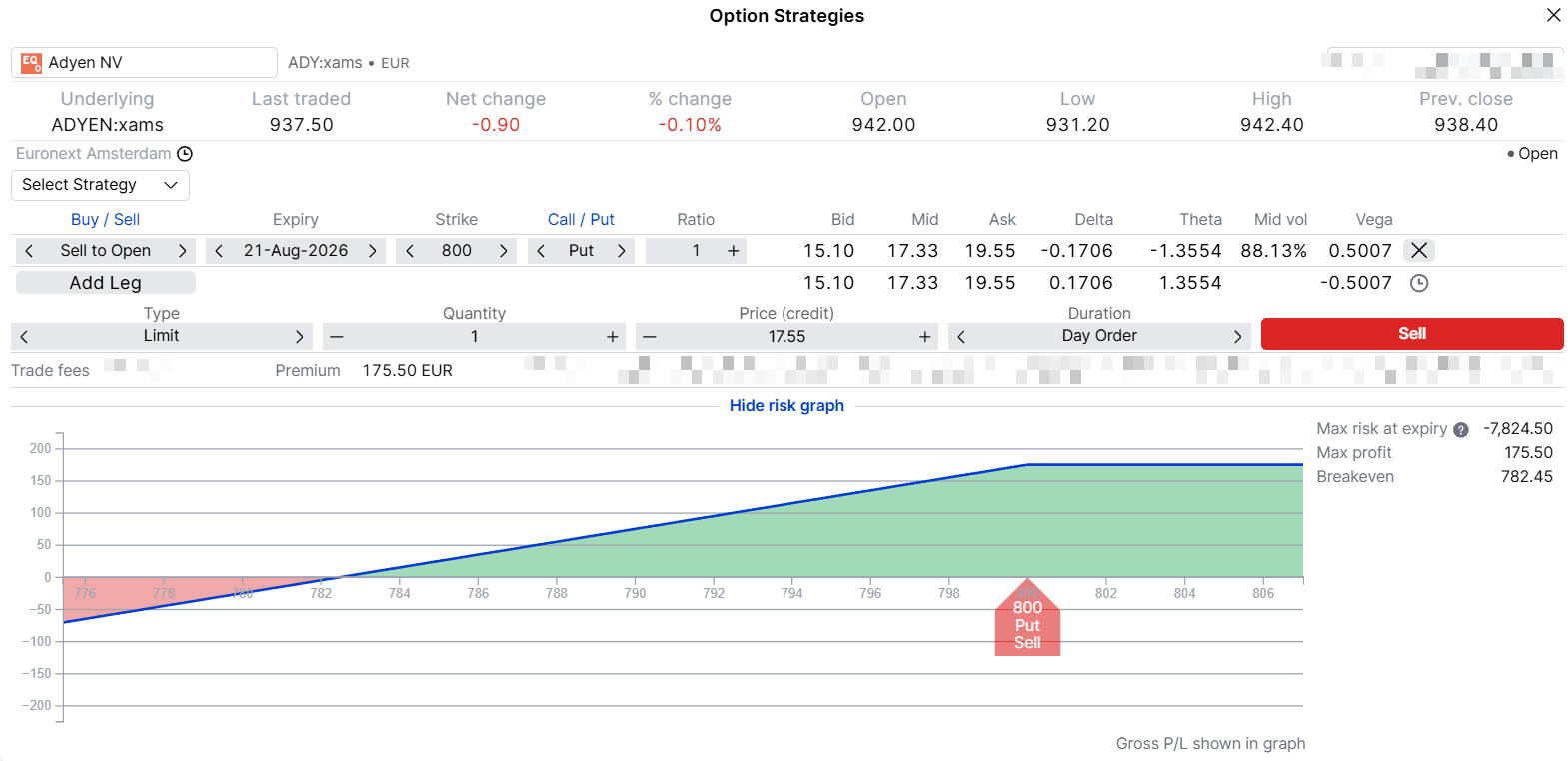Click Hide risk graph link

(786, 406)
